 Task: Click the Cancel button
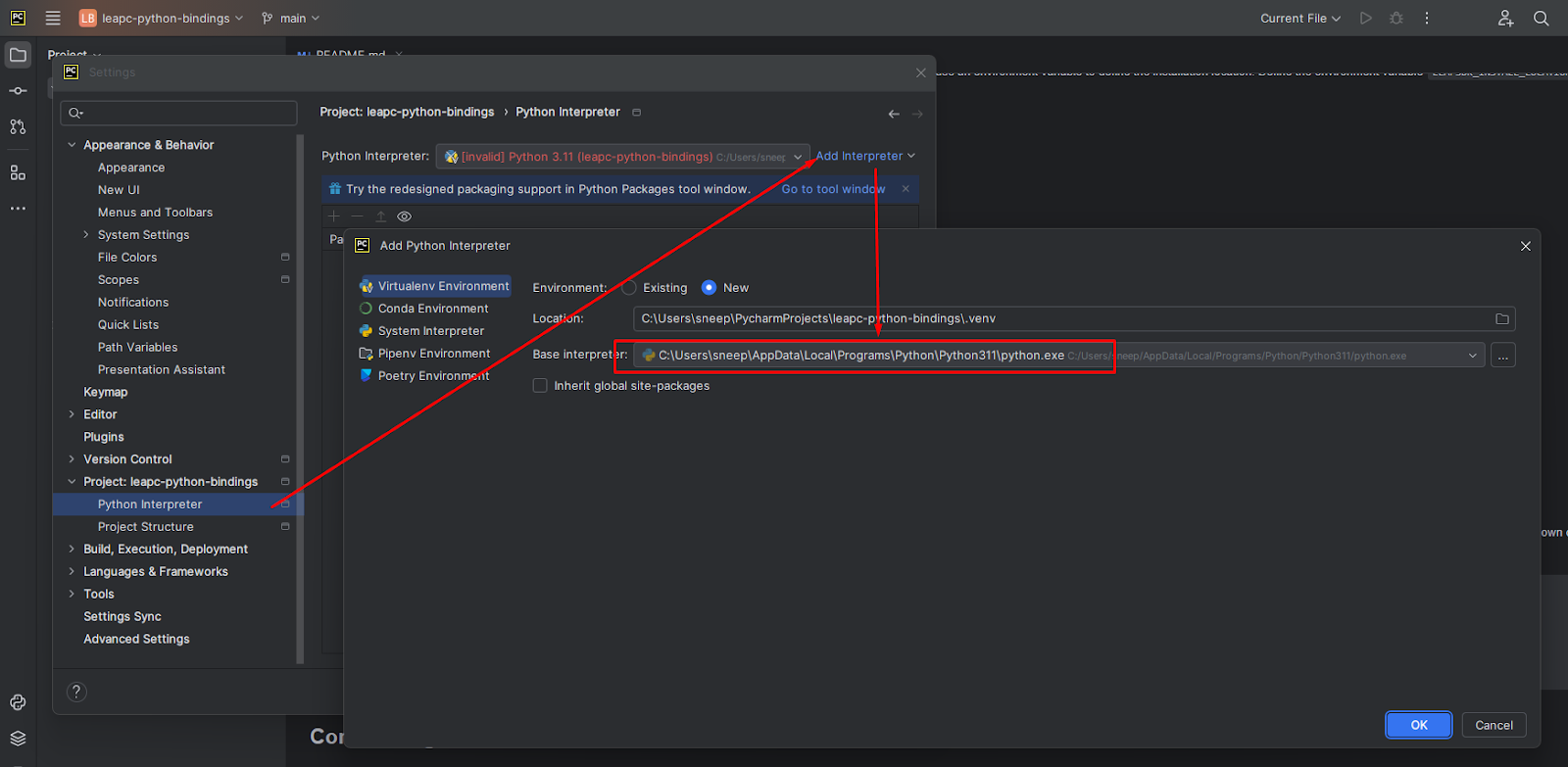pos(1494,725)
